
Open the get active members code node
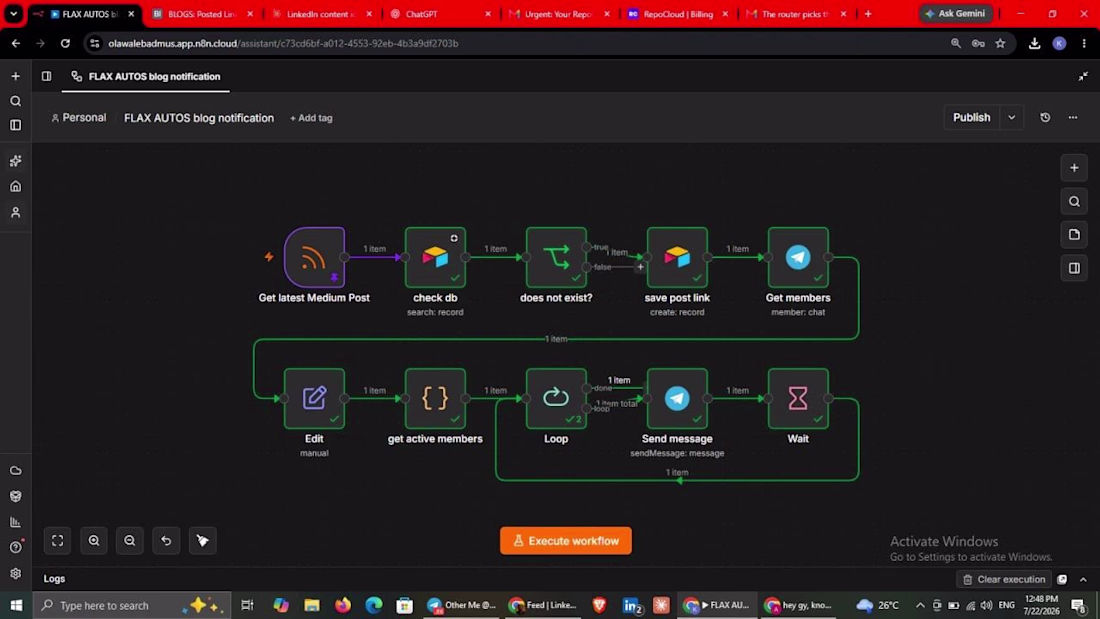click(435, 399)
